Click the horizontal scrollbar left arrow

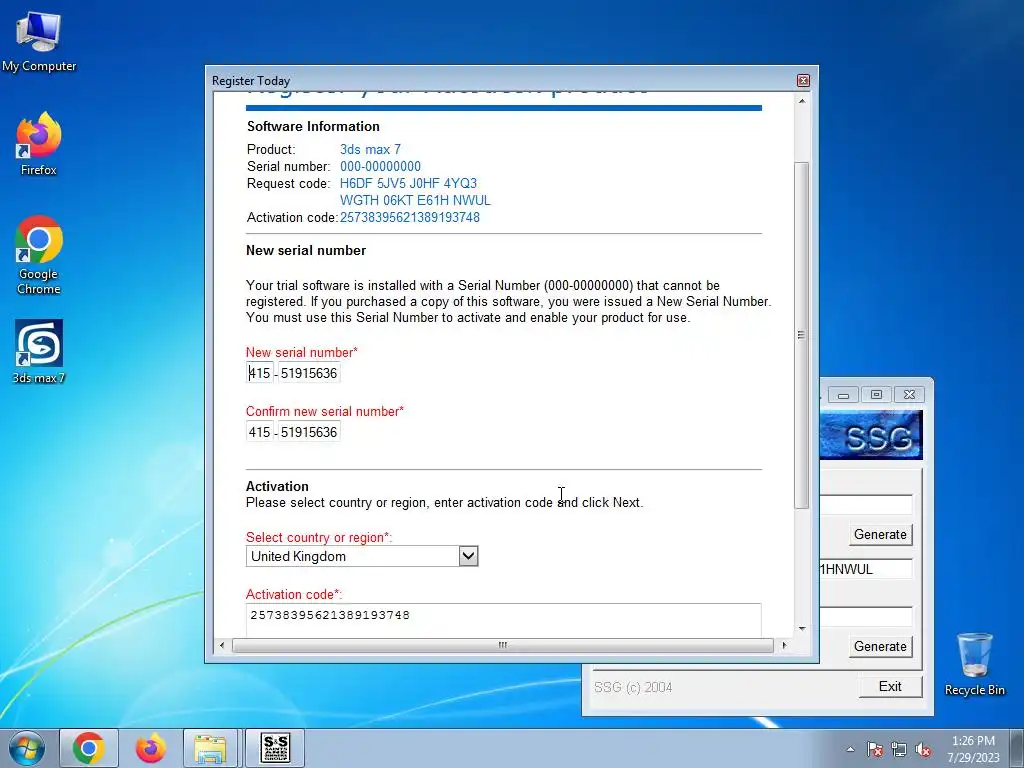[x=222, y=645]
